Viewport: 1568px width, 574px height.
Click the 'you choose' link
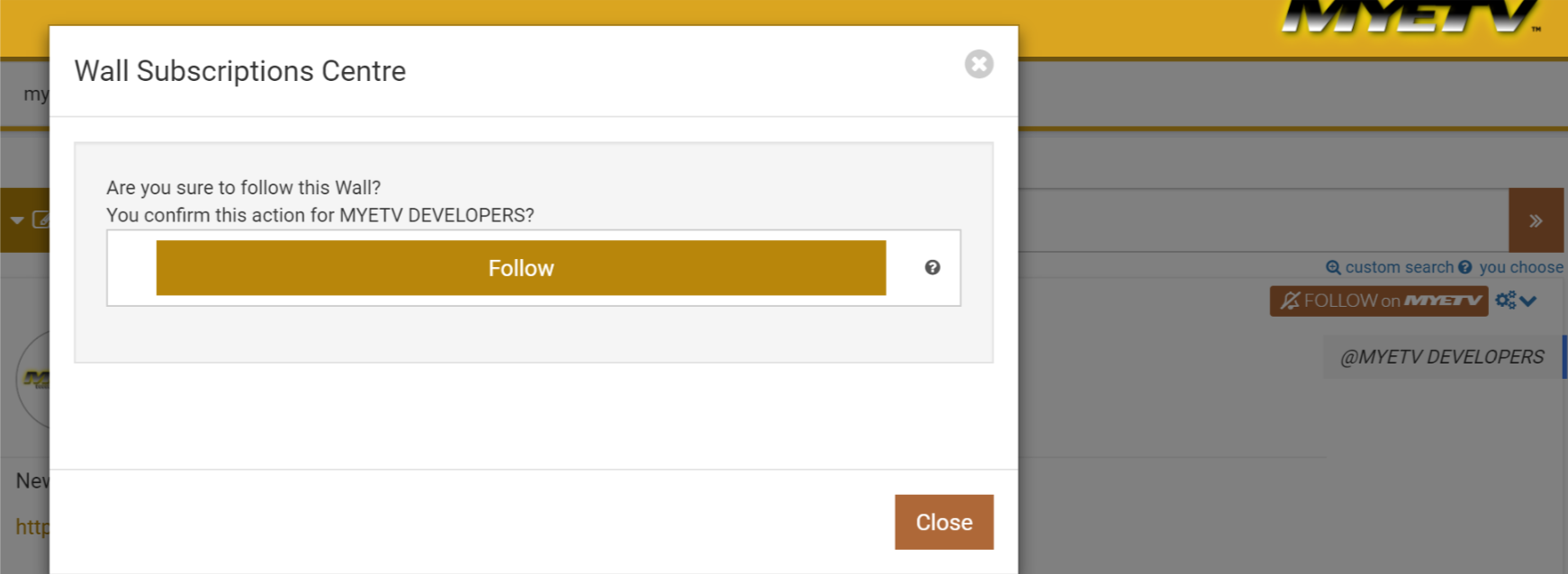click(x=1521, y=267)
